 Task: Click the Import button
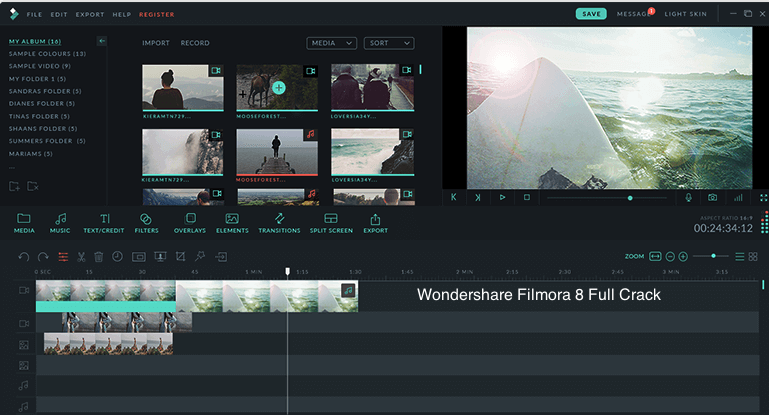156,43
